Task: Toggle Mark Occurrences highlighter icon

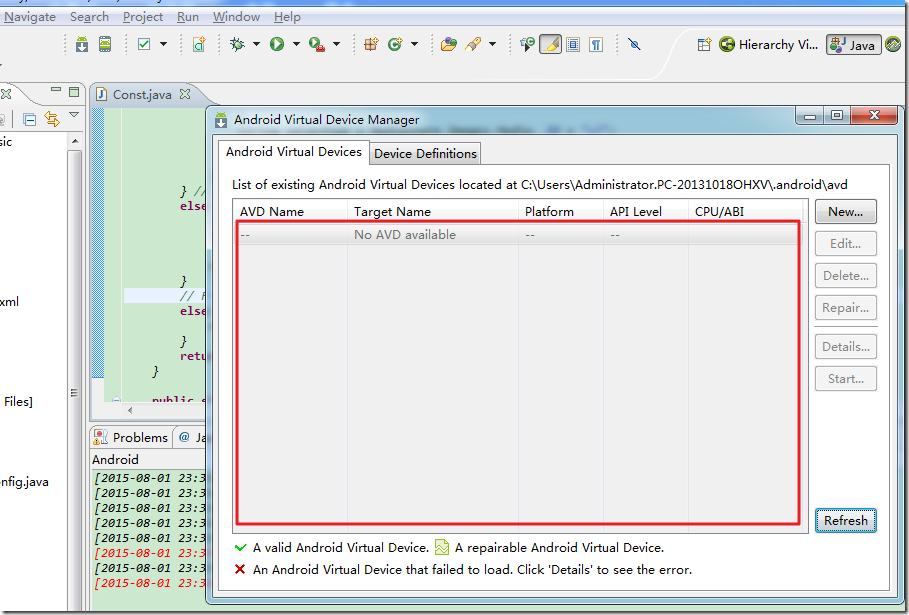Action: click(x=550, y=44)
